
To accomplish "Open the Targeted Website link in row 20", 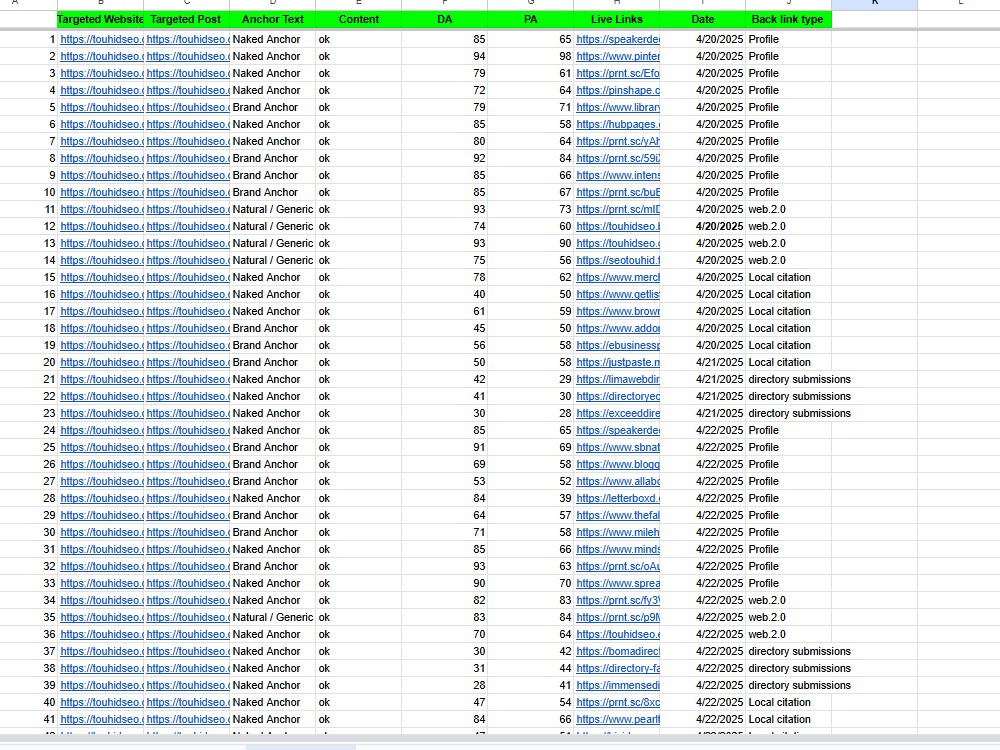I will [x=102, y=362].
